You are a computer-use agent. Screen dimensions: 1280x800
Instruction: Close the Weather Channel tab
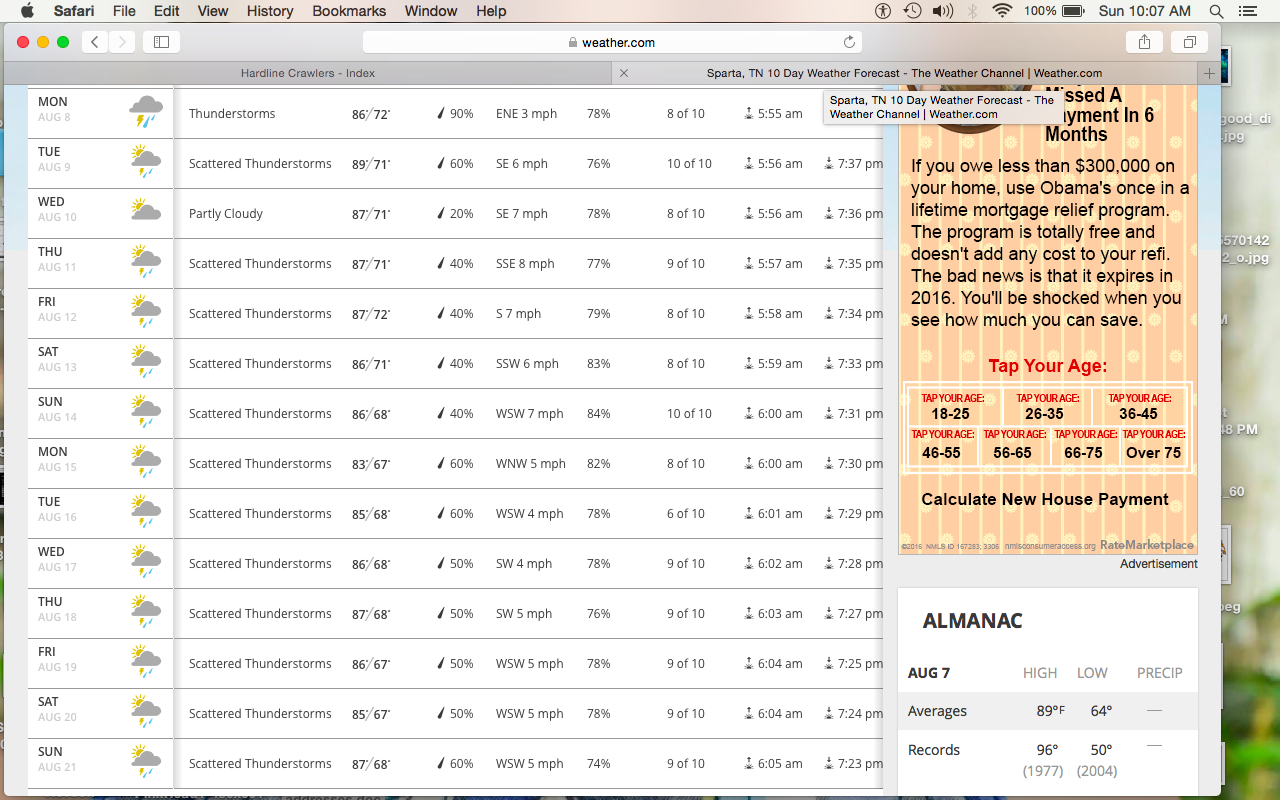click(624, 73)
